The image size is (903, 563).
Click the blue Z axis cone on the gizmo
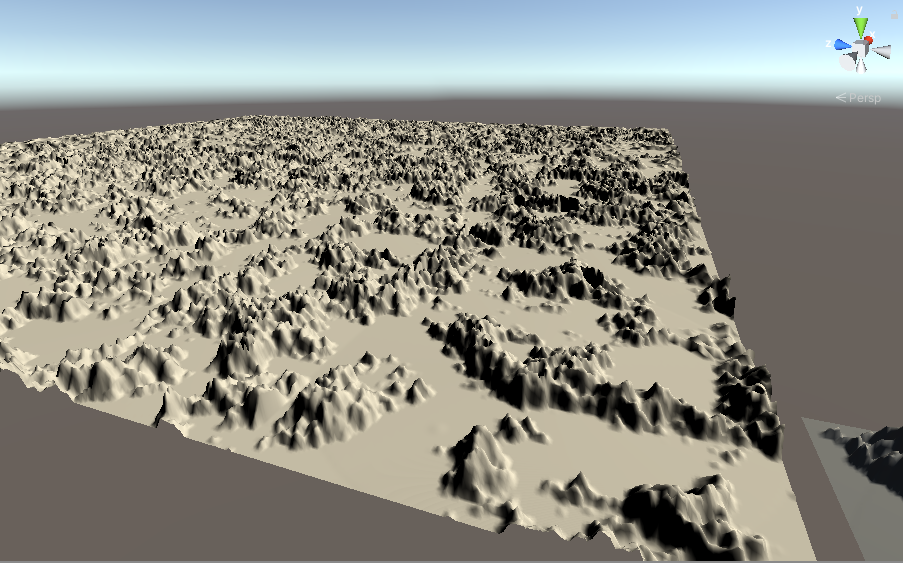pyautogui.click(x=842, y=44)
